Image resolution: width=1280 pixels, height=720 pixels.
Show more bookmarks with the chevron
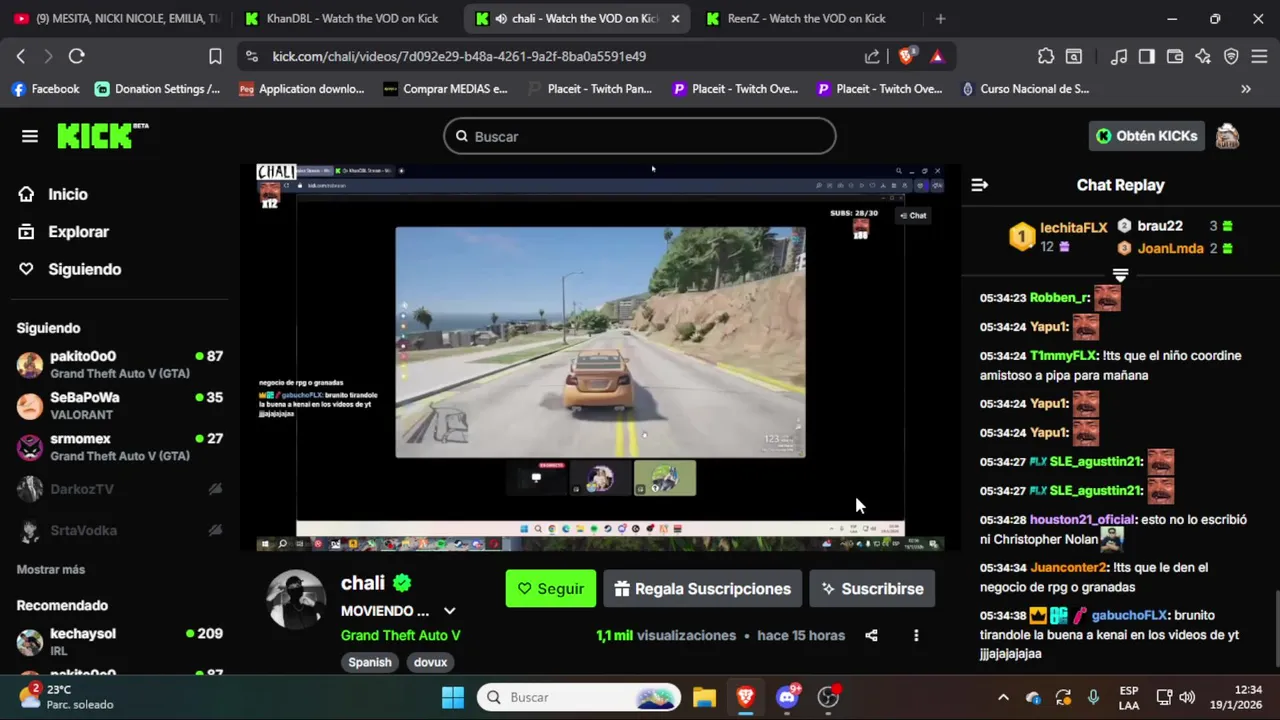pyautogui.click(x=1246, y=89)
